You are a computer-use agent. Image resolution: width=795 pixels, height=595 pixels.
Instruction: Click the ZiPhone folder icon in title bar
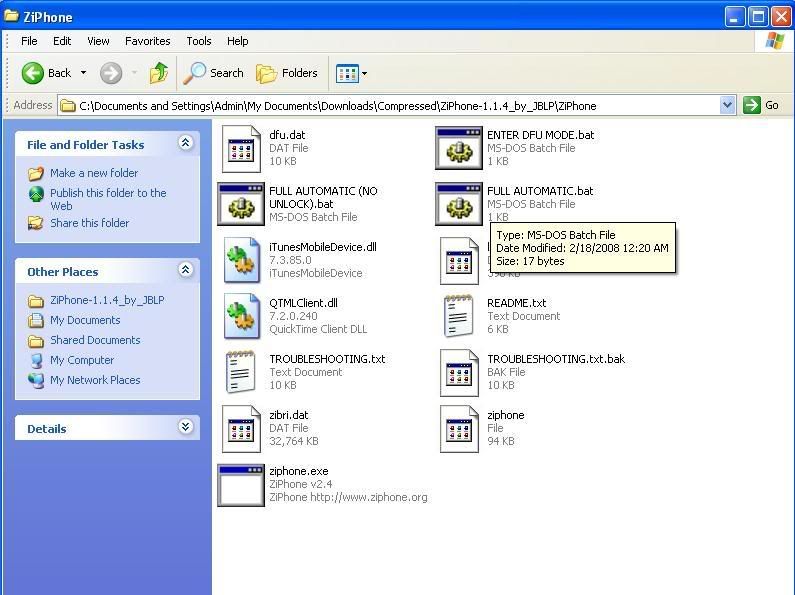click(x=11, y=16)
